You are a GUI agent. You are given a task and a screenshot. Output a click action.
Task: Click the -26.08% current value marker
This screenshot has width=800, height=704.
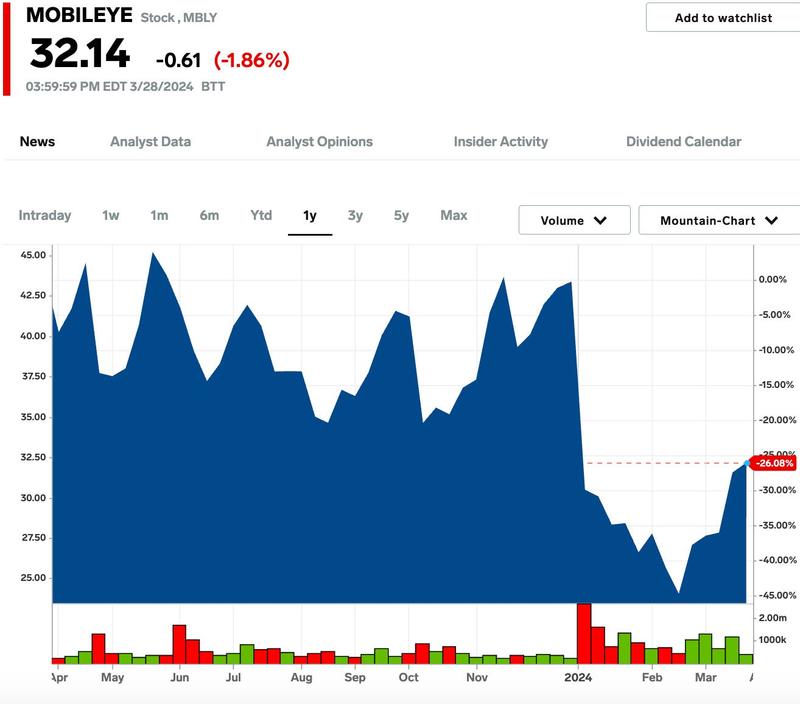click(774, 463)
